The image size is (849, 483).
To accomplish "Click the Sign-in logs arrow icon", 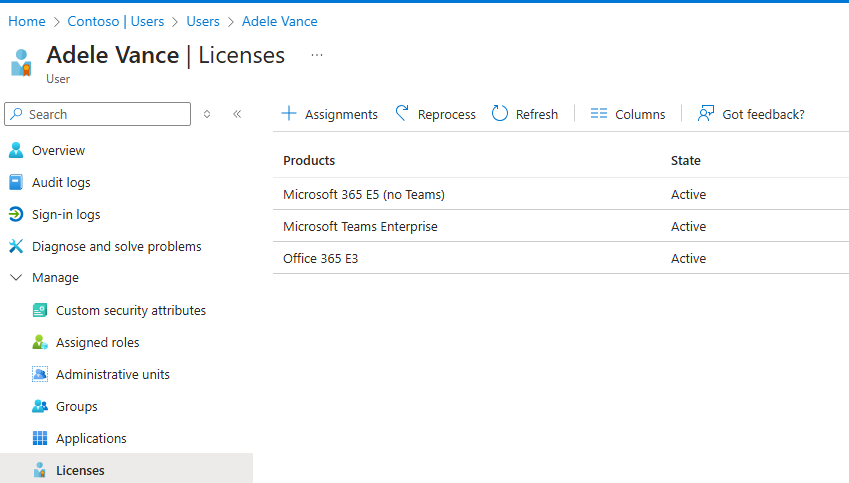I will coord(16,214).
